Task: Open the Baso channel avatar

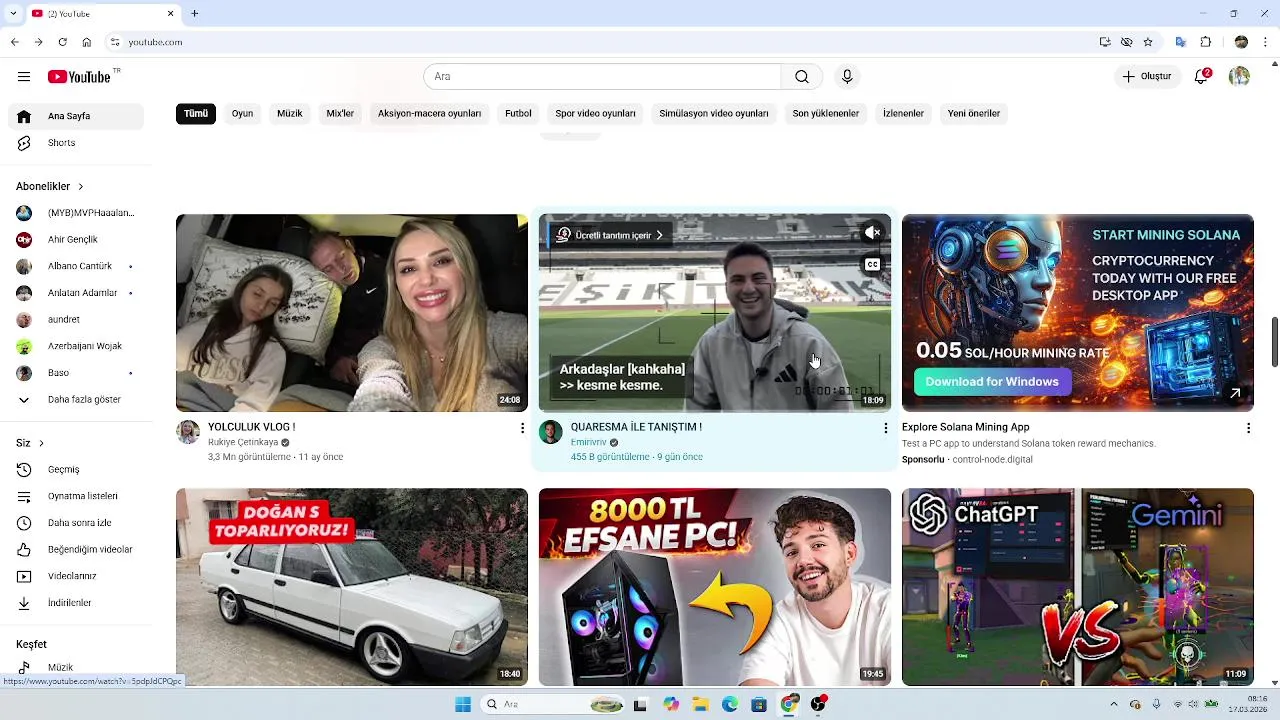Action: (x=24, y=373)
